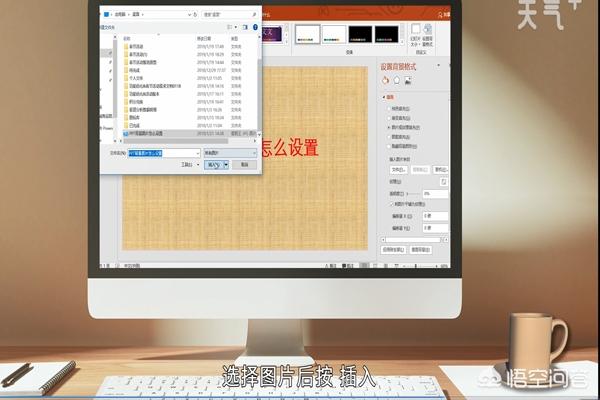Adjust the transparency slider in the Format Background pane

(x=413, y=194)
